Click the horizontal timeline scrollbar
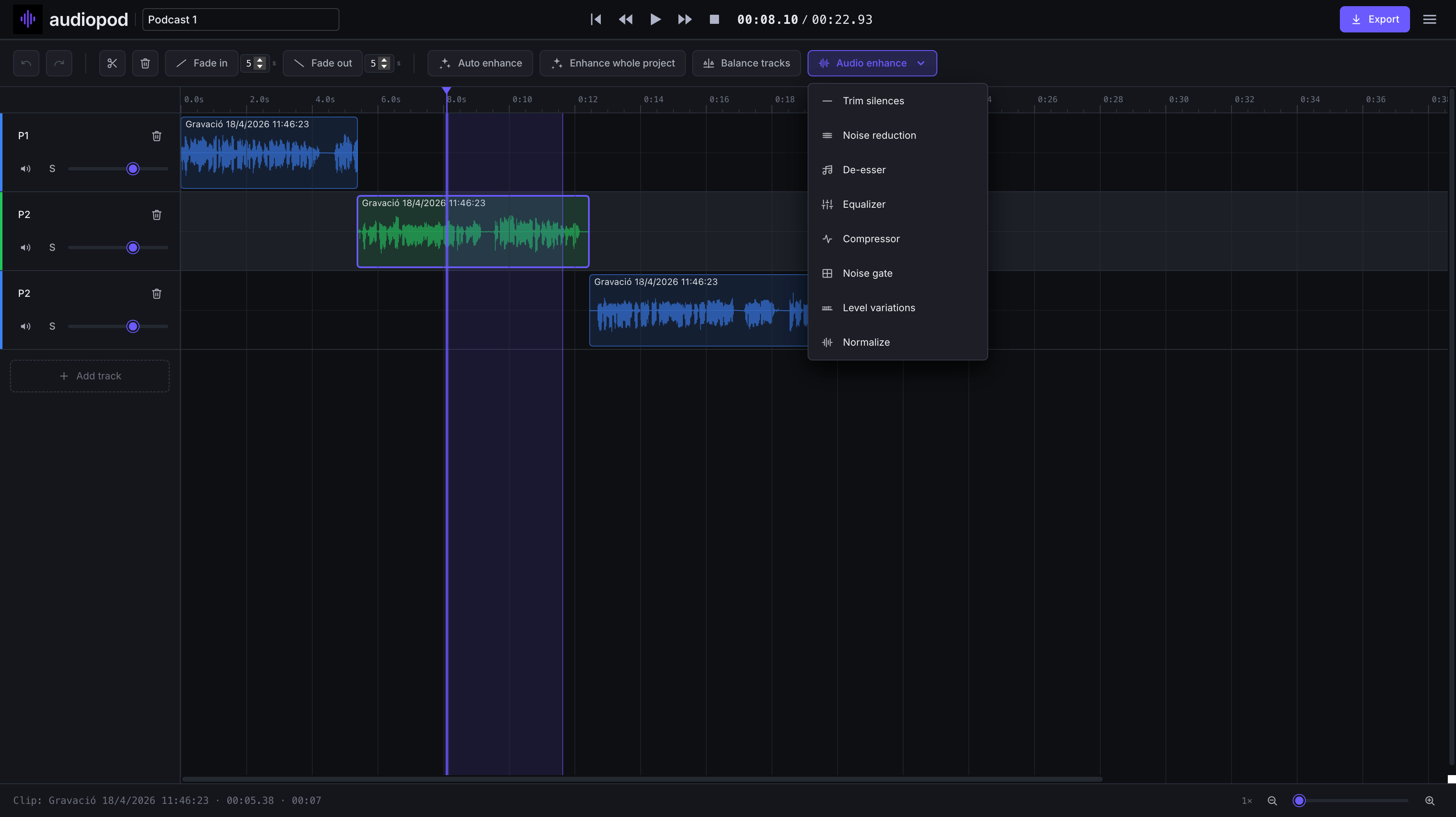 click(641, 779)
